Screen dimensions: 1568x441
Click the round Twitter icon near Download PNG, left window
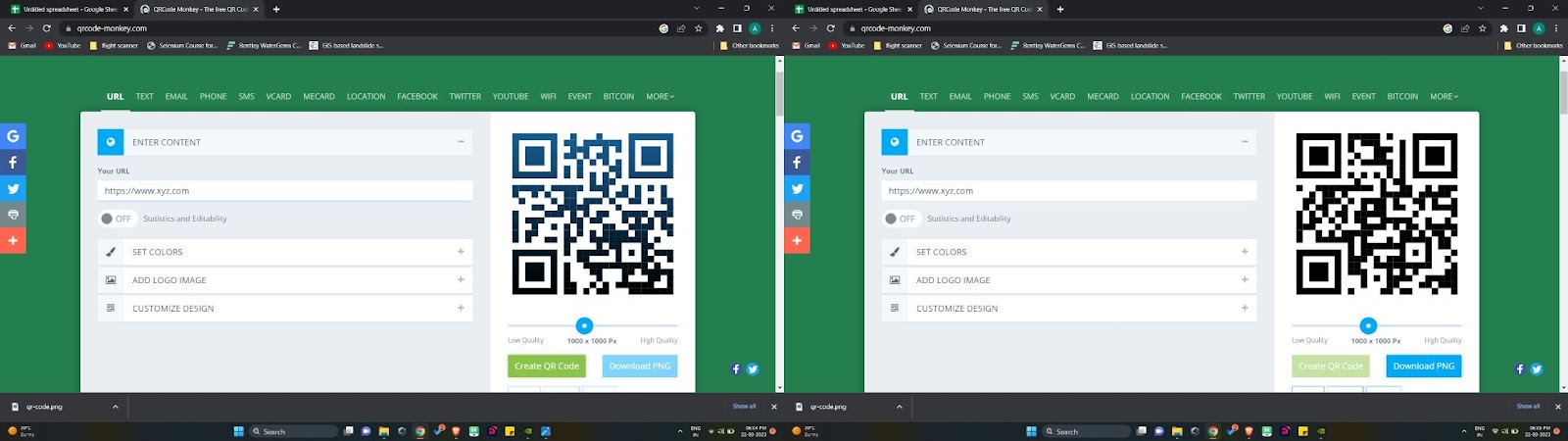(753, 369)
